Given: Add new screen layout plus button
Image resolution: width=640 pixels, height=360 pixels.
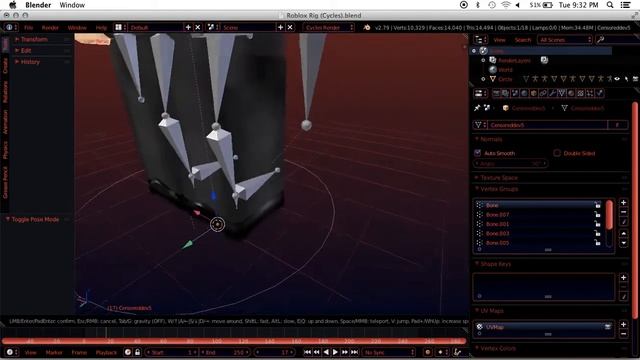Looking at the screenshot, I should (x=188, y=27).
